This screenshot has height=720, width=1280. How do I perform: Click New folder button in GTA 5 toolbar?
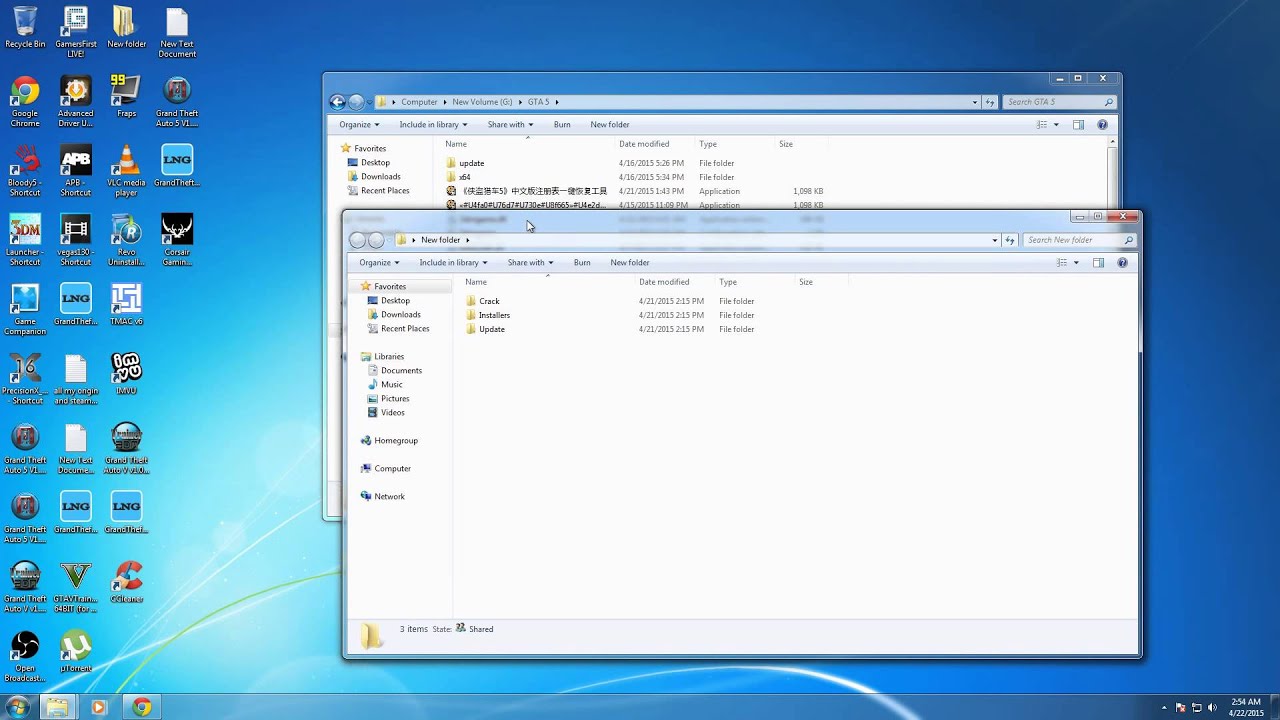pos(610,125)
